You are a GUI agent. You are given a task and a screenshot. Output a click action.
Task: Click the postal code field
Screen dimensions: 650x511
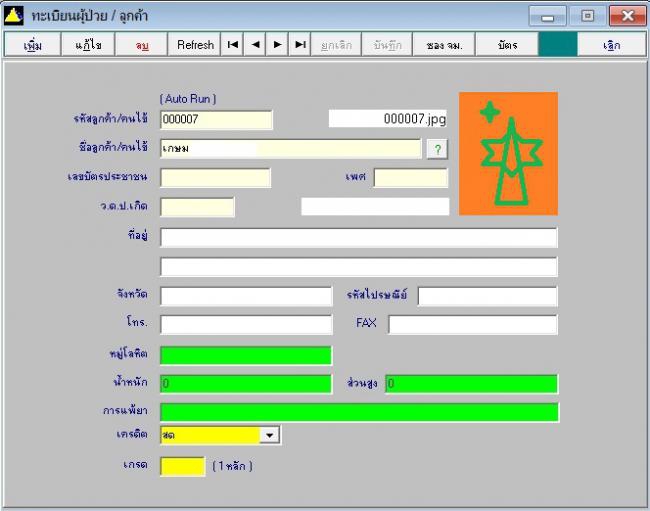pos(488,296)
